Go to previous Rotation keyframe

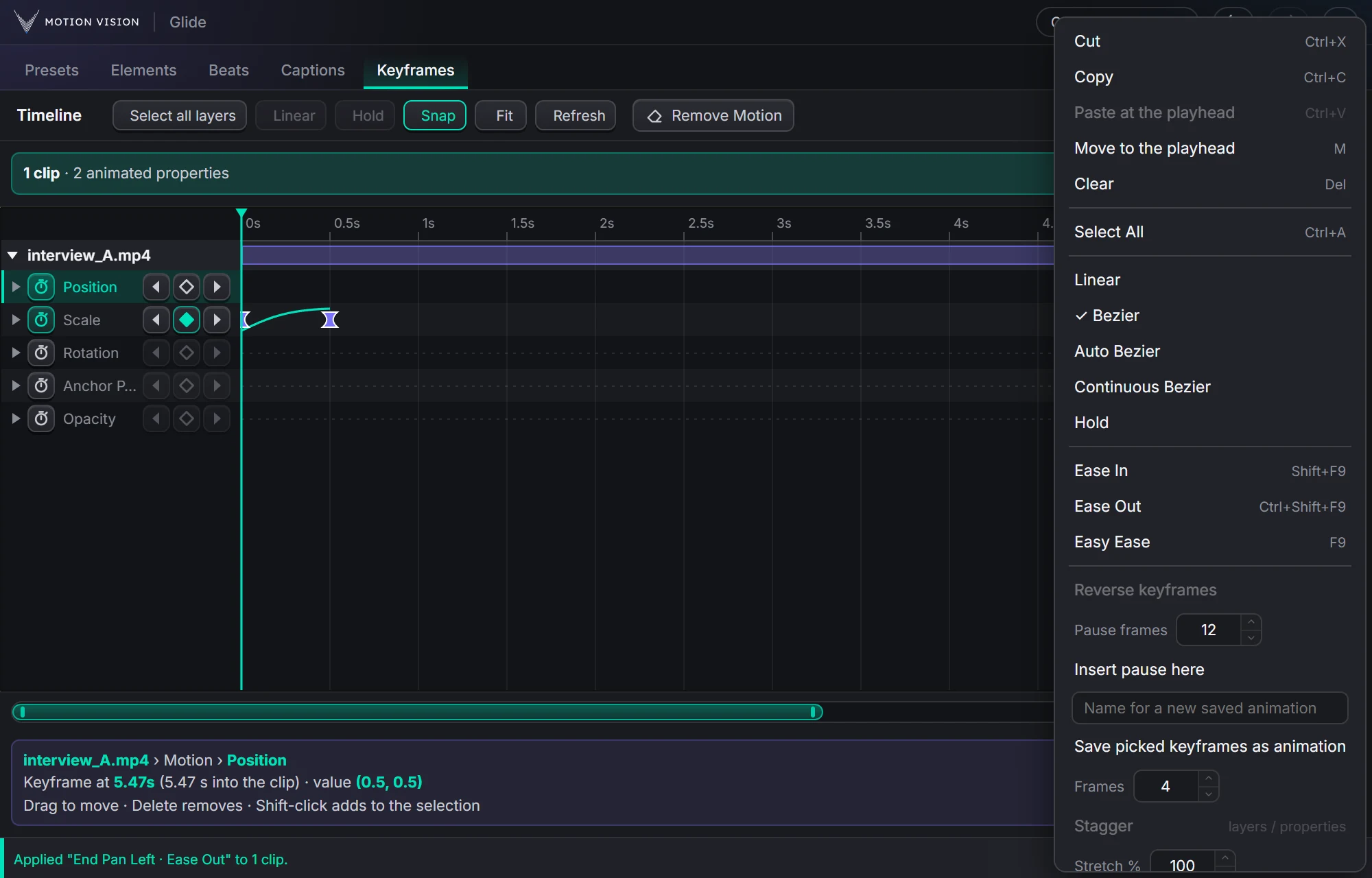156,353
